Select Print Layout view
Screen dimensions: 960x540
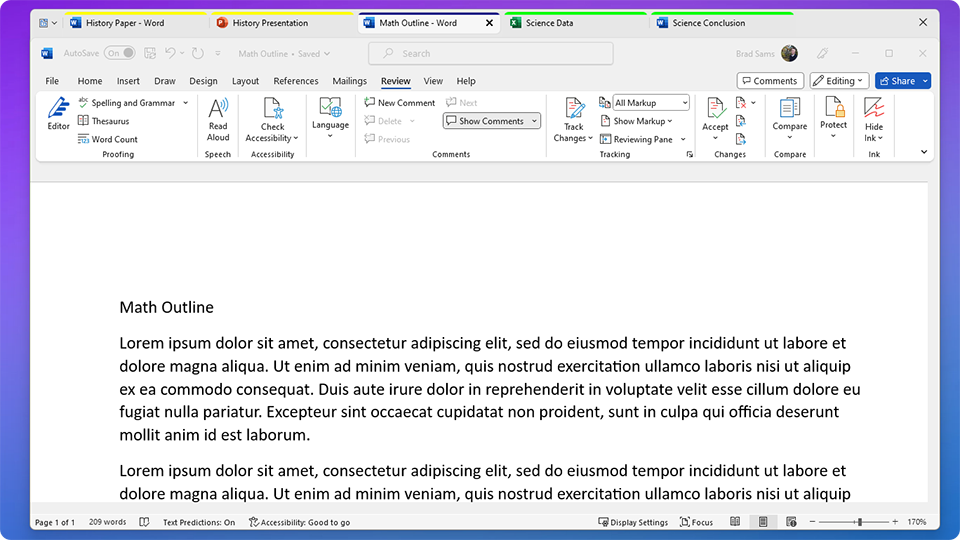pyautogui.click(x=763, y=522)
